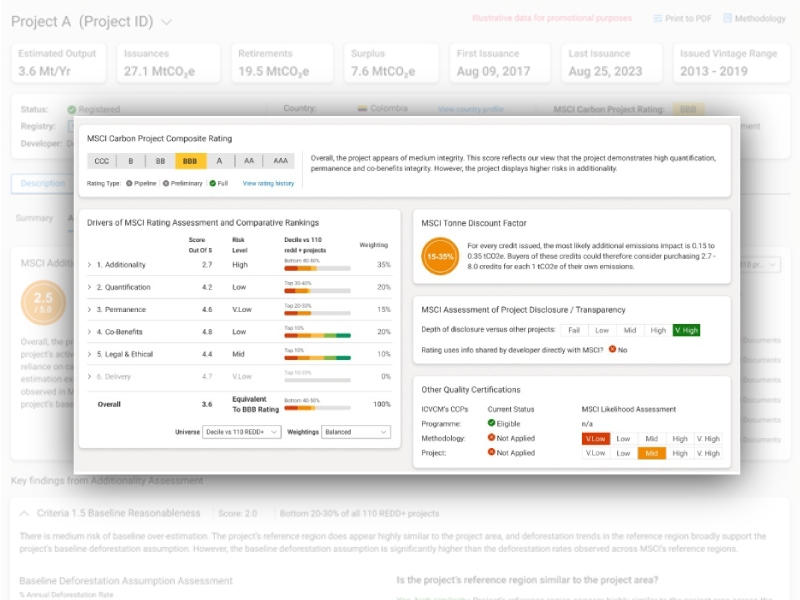Click Methodology Not Applied cross icon
Viewport: 800px width, 600px height.
(491, 438)
